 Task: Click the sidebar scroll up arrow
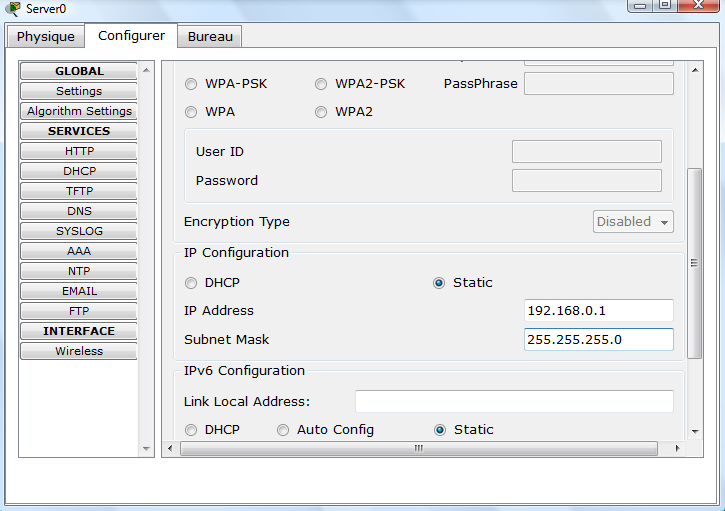click(x=146, y=70)
